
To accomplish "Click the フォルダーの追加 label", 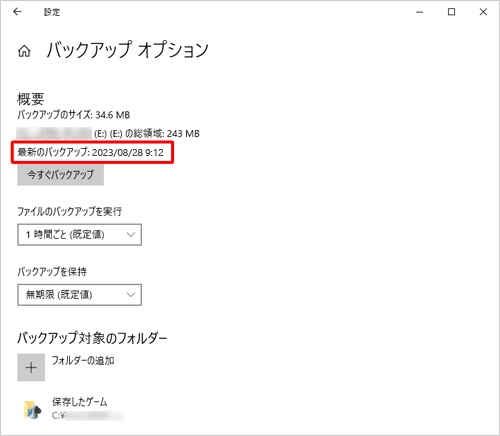I will [83, 360].
